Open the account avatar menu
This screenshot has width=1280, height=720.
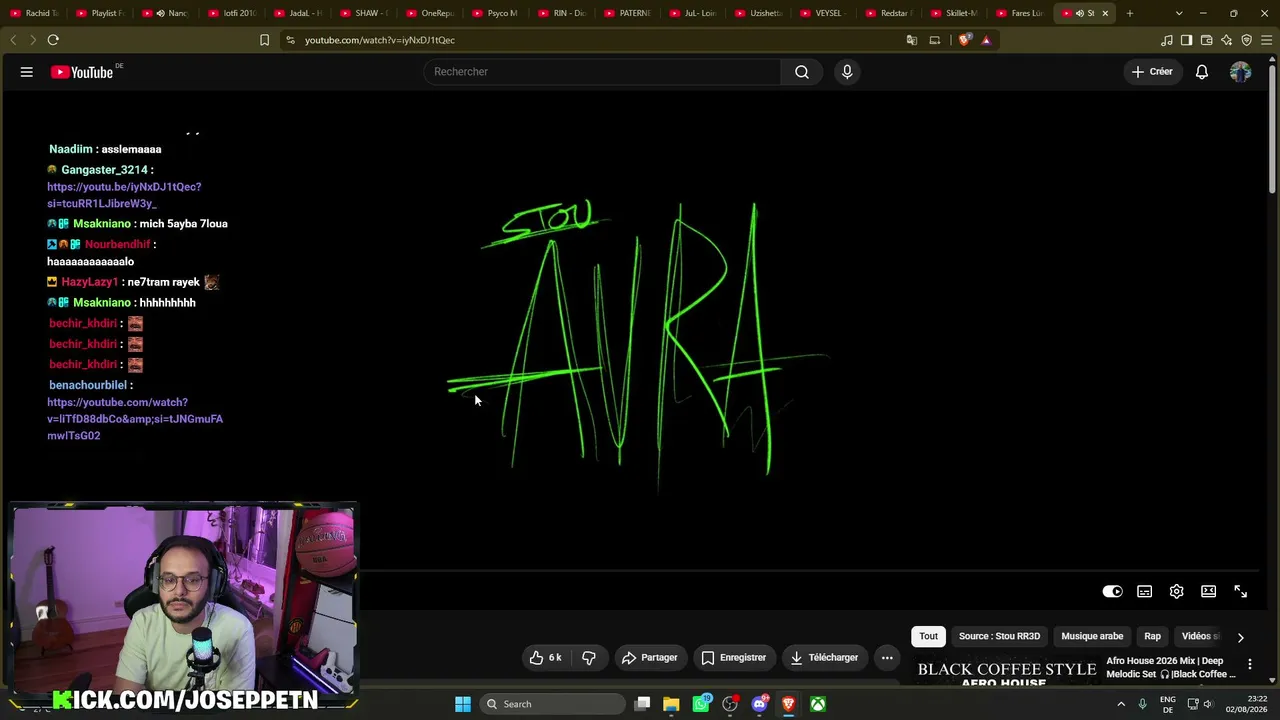point(1240,72)
